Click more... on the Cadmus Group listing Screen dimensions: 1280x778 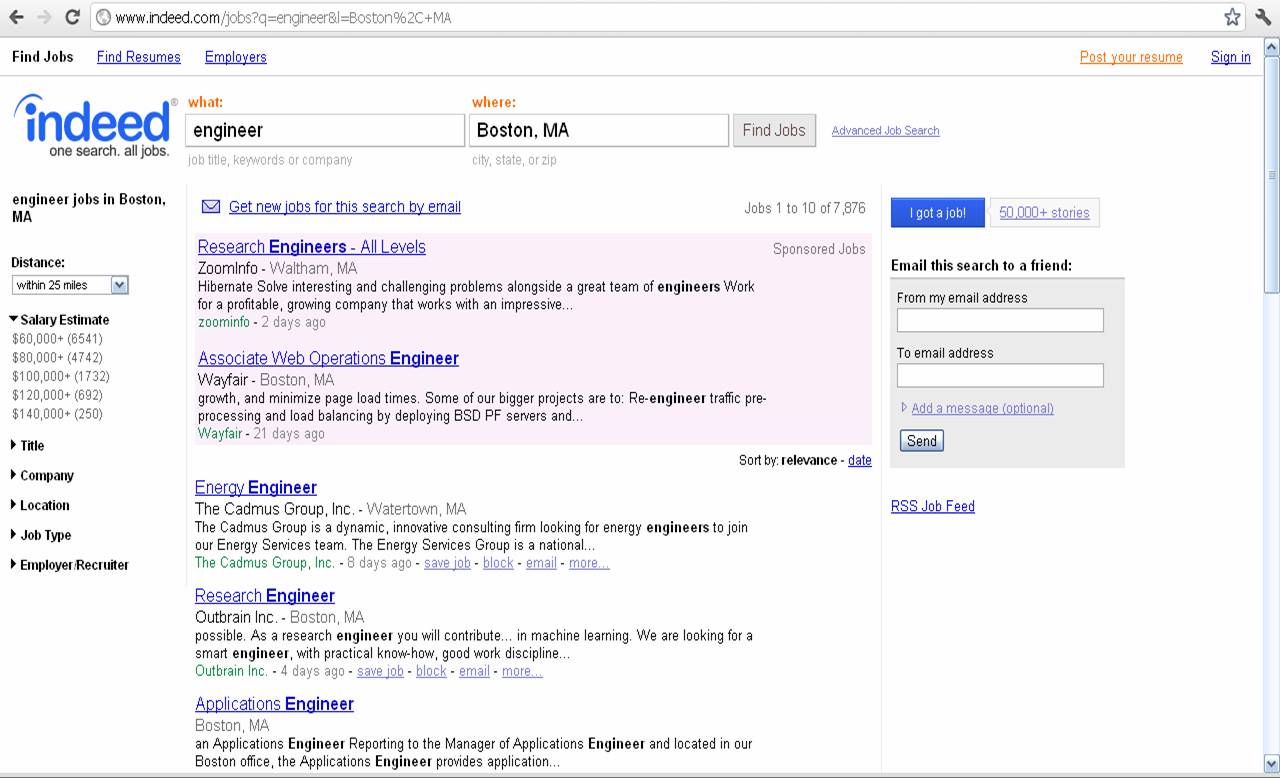click(589, 563)
